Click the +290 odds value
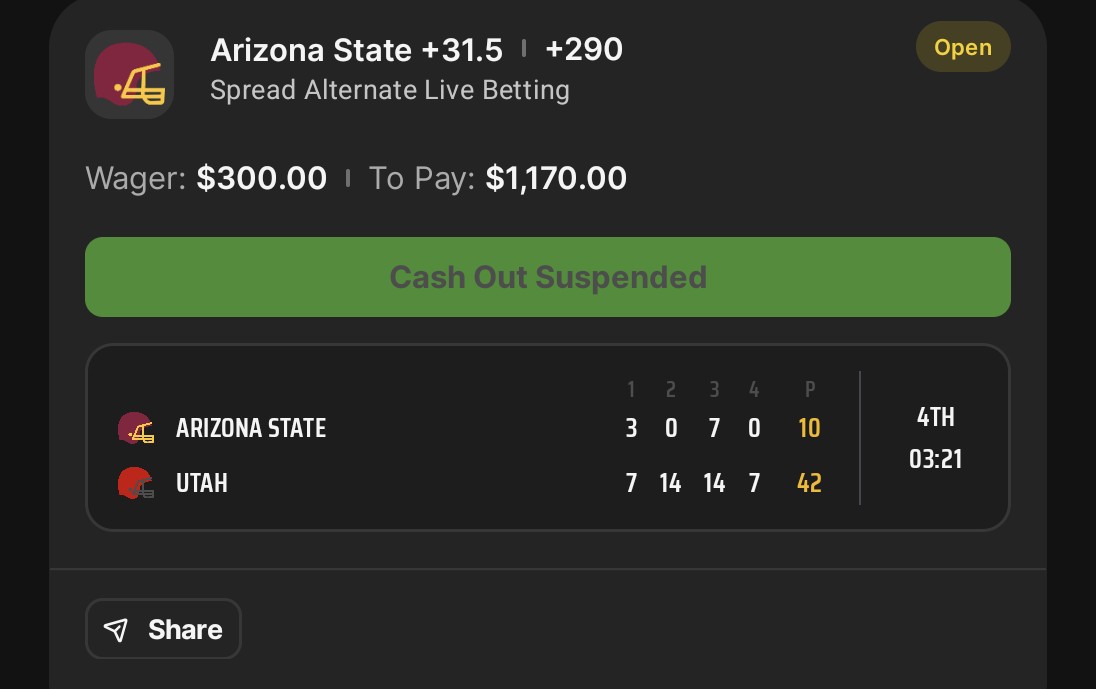 tap(584, 49)
